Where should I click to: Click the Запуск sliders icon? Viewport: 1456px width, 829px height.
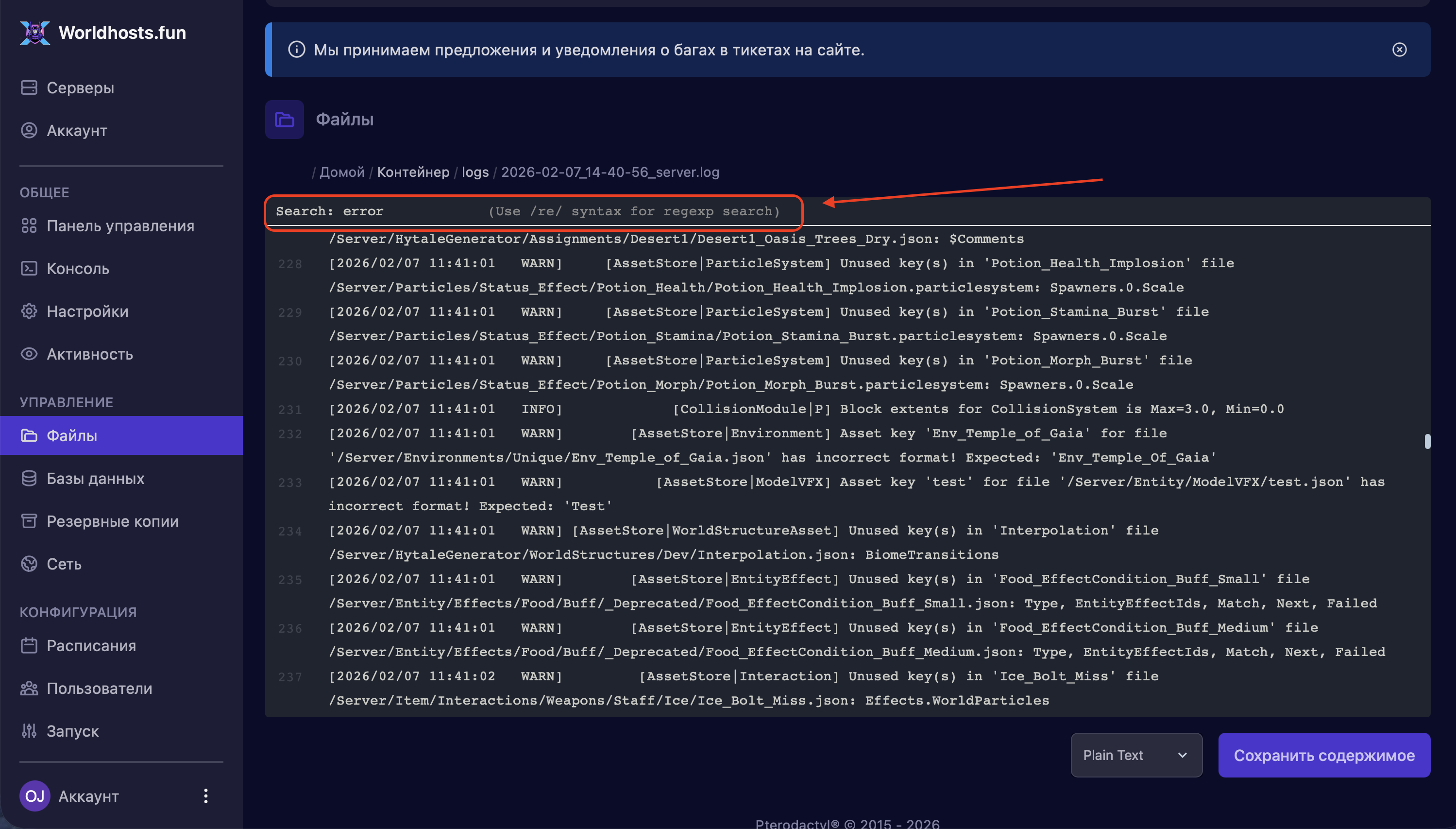coord(29,730)
